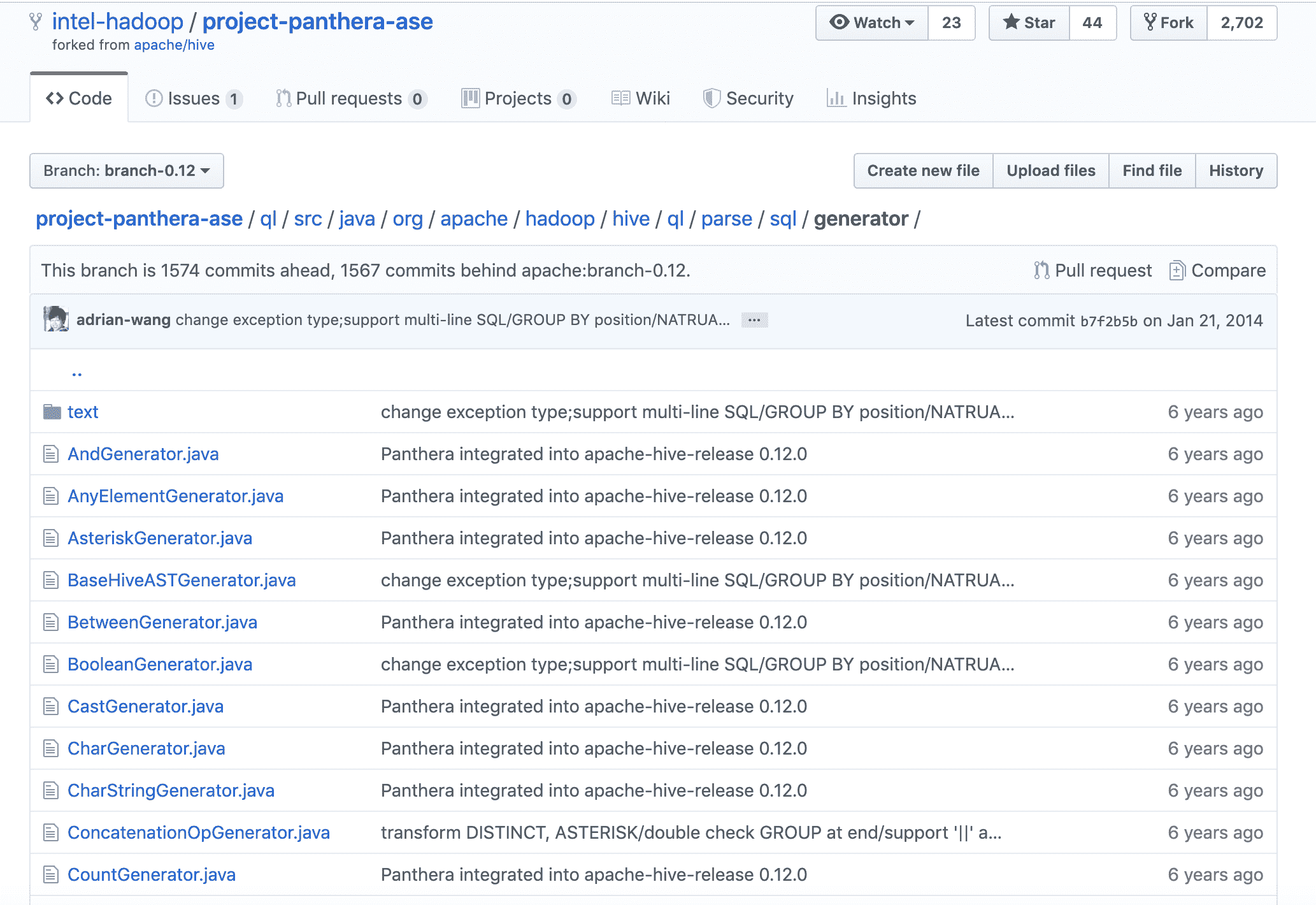
Task: Click the Compare icon
Action: pyautogui.click(x=1177, y=270)
